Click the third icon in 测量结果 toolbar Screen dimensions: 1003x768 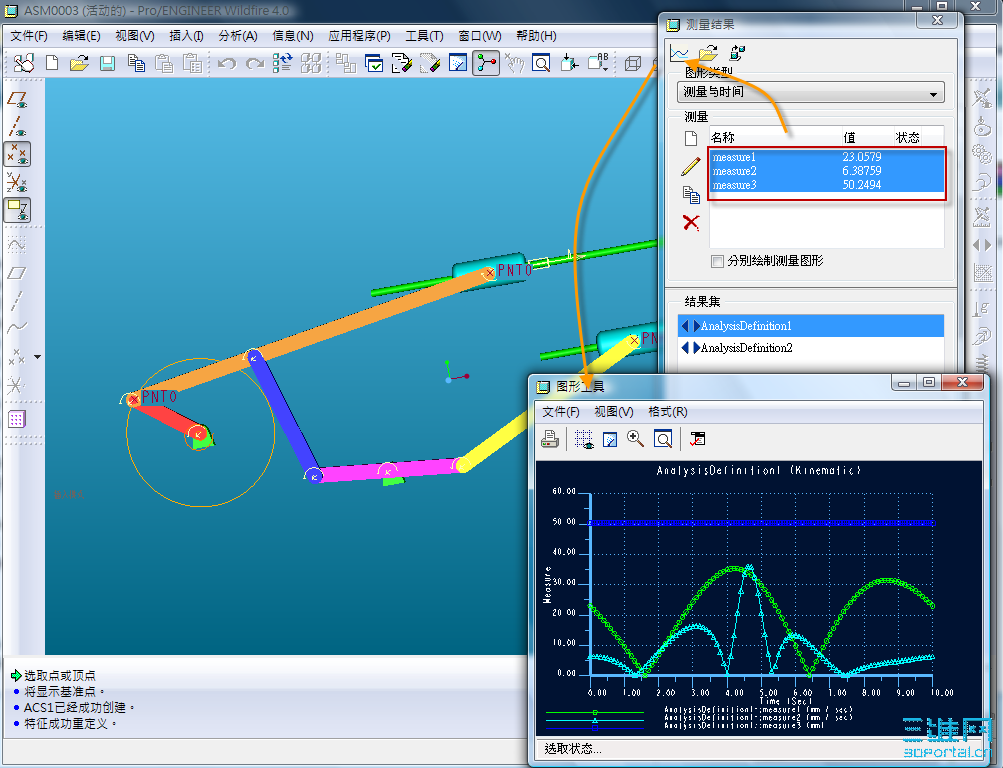(x=737, y=53)
